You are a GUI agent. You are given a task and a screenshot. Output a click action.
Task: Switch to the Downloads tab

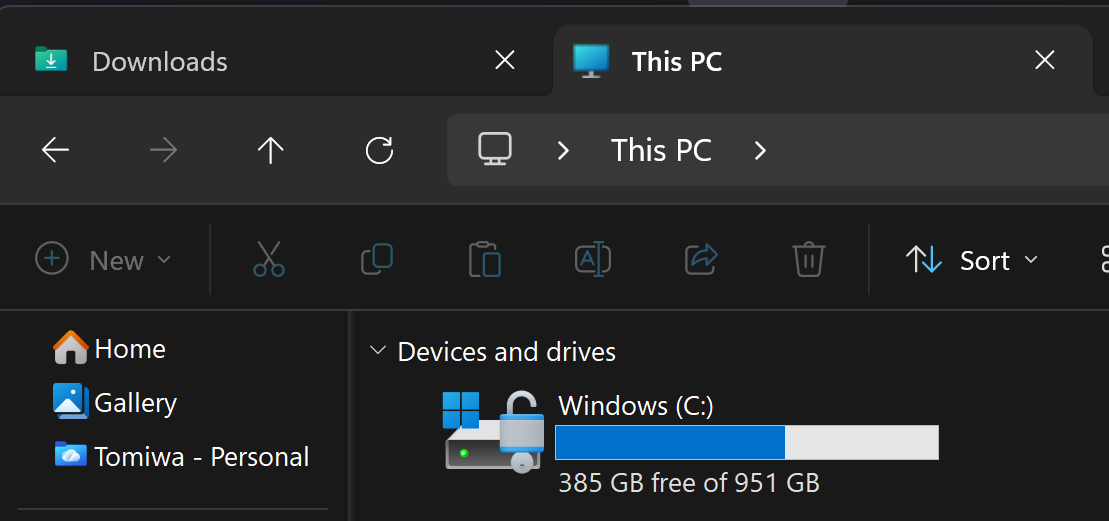tap(276, 61)
